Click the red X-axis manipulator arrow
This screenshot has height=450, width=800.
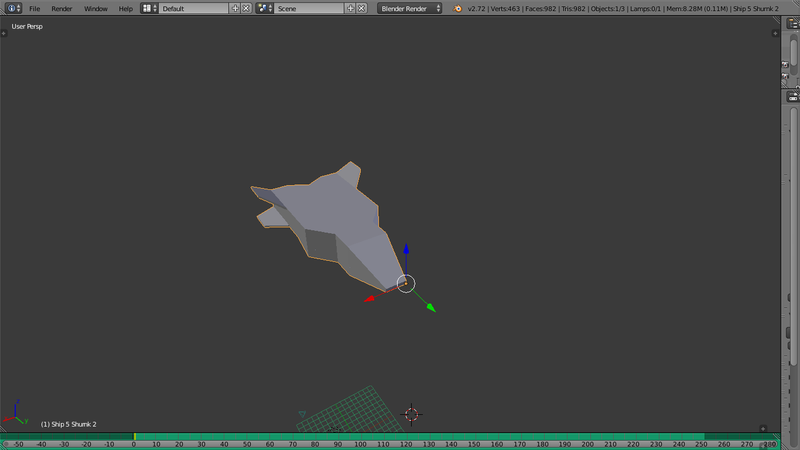pos(369,299)
